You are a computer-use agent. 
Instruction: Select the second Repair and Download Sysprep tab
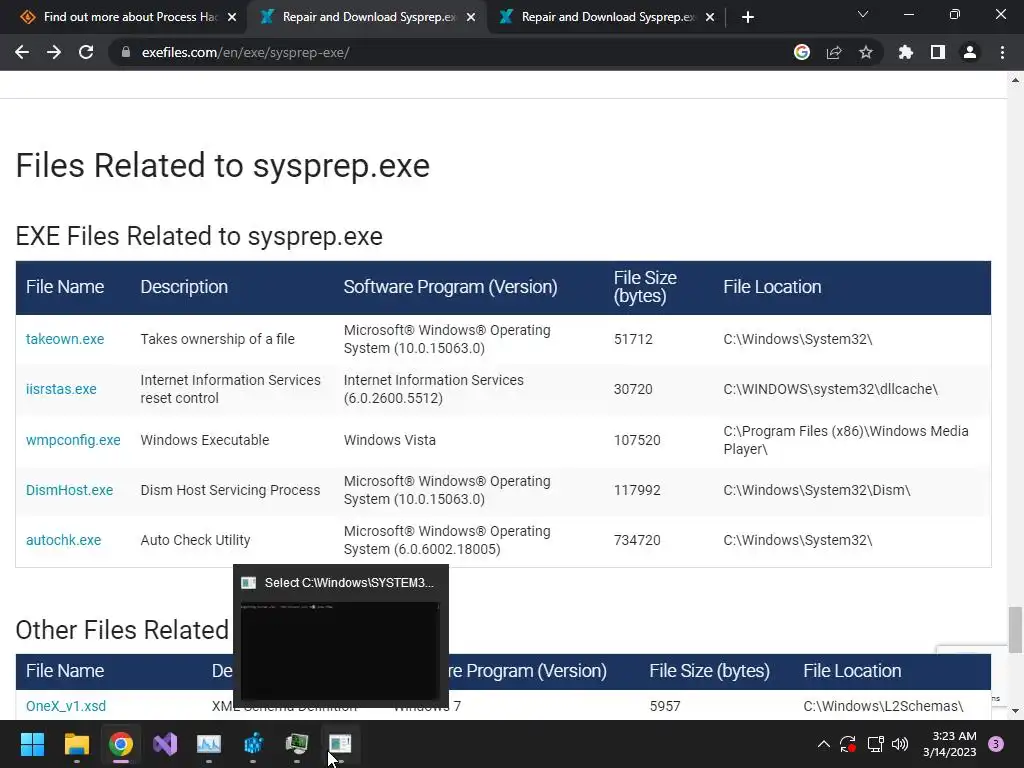(x=366, y=17)
